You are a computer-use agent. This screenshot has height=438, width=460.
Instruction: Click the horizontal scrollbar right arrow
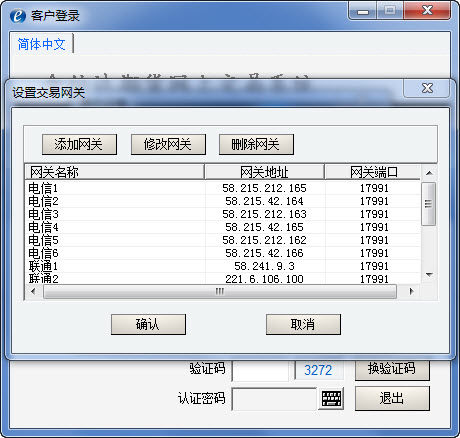point(412,291)
